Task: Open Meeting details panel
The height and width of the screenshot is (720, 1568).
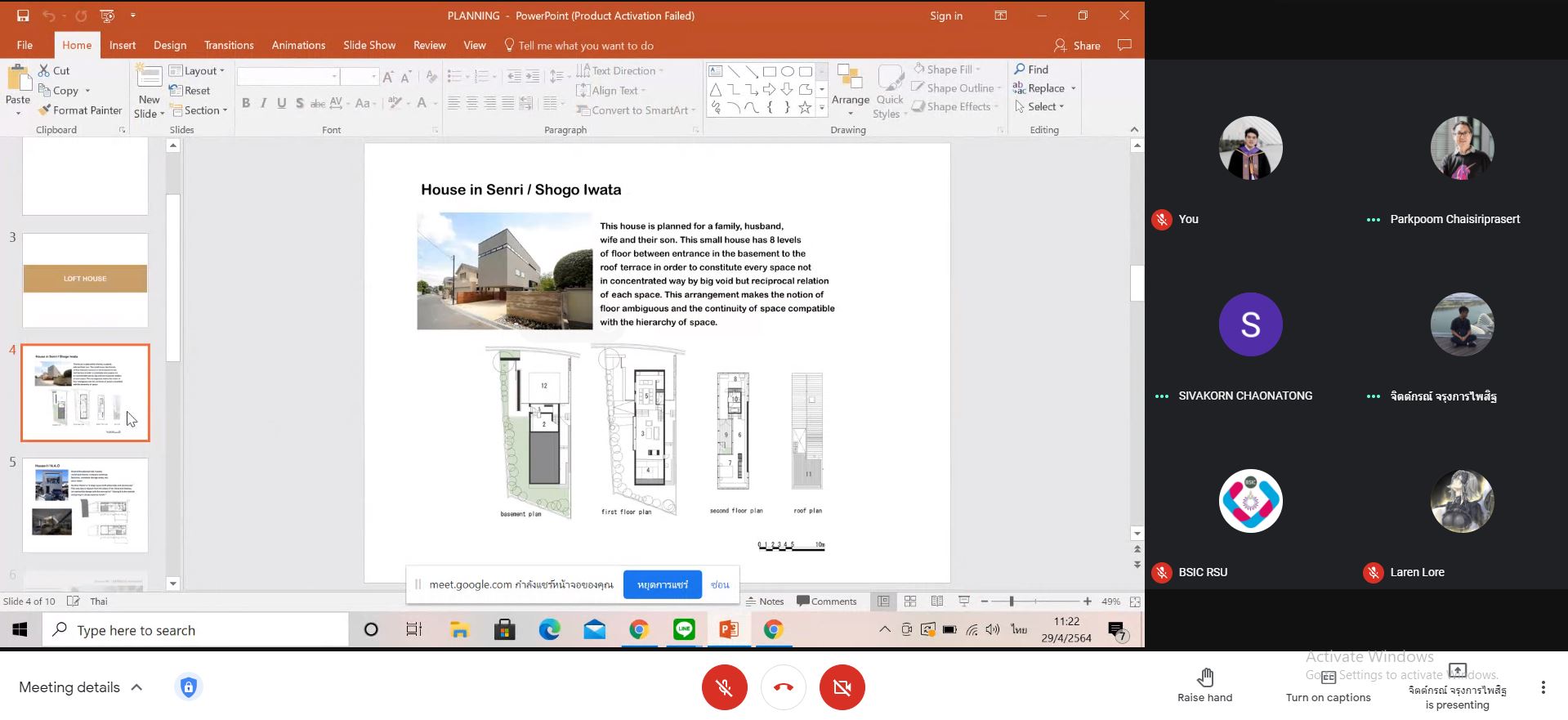Action: point(82,687)
